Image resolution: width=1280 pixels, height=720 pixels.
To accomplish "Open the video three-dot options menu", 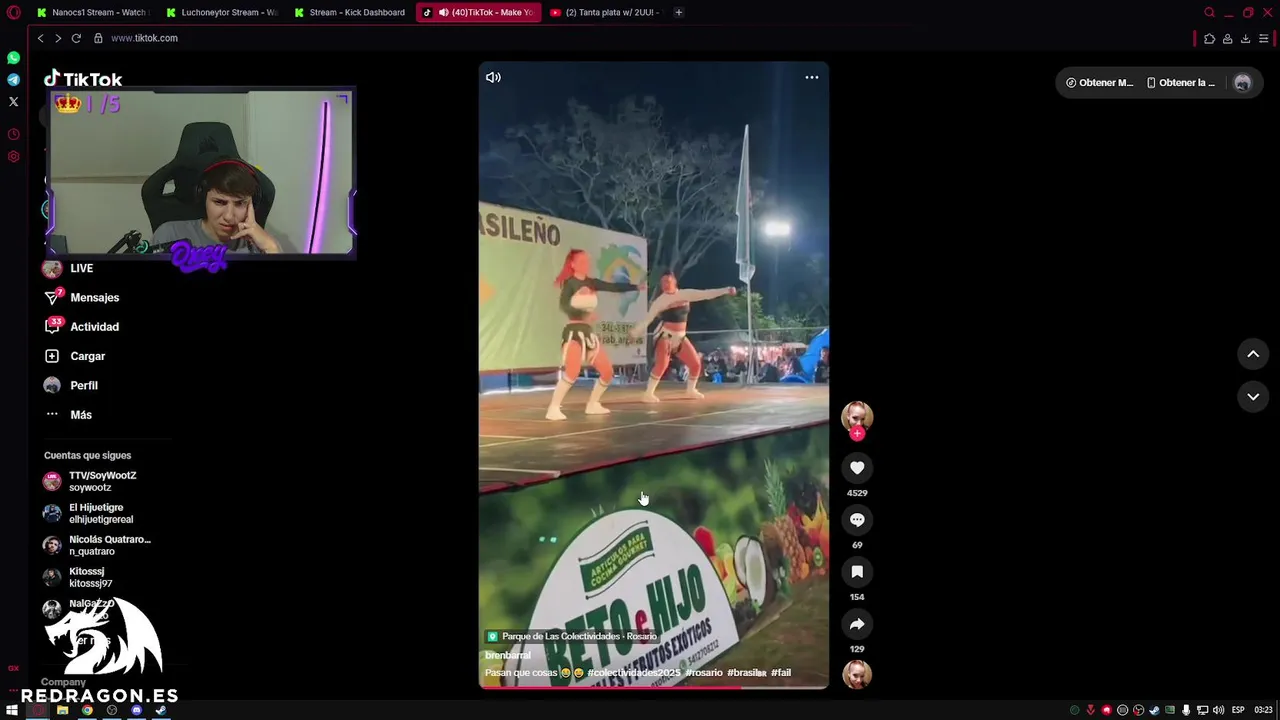I will (x=812, y=77).
